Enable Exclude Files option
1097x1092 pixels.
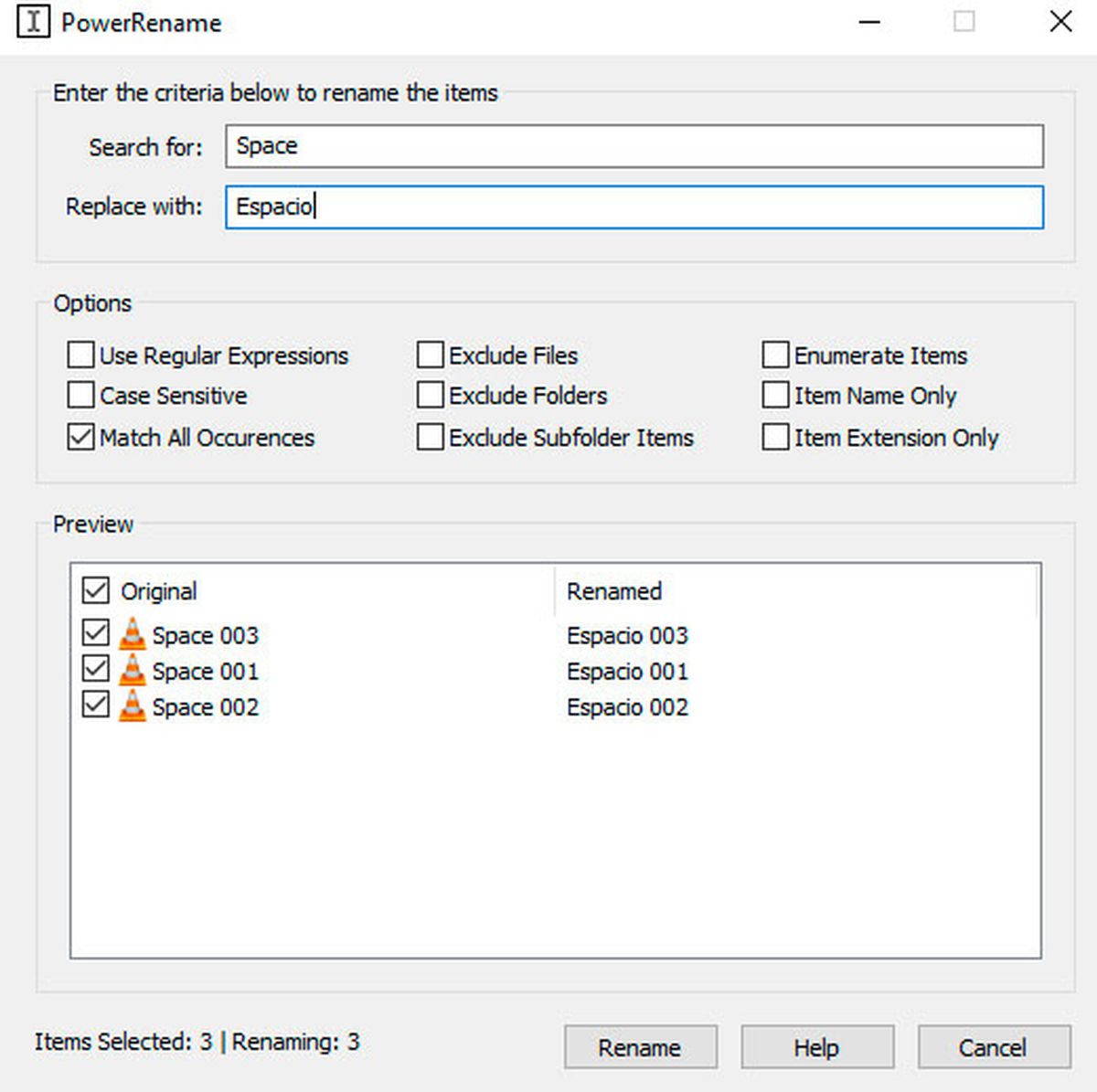click(x=430, y=355)
